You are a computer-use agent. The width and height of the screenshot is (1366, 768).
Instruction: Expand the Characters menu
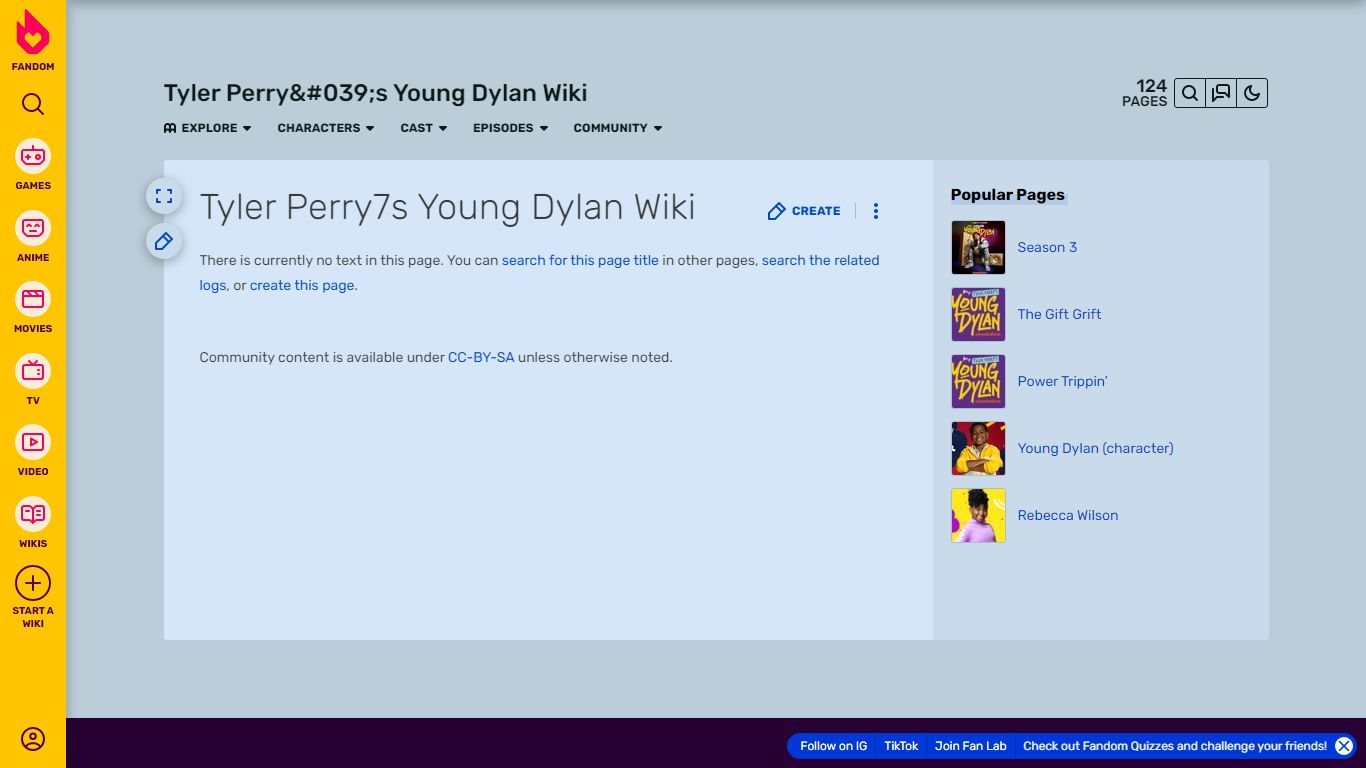click(x=326, y=128)
